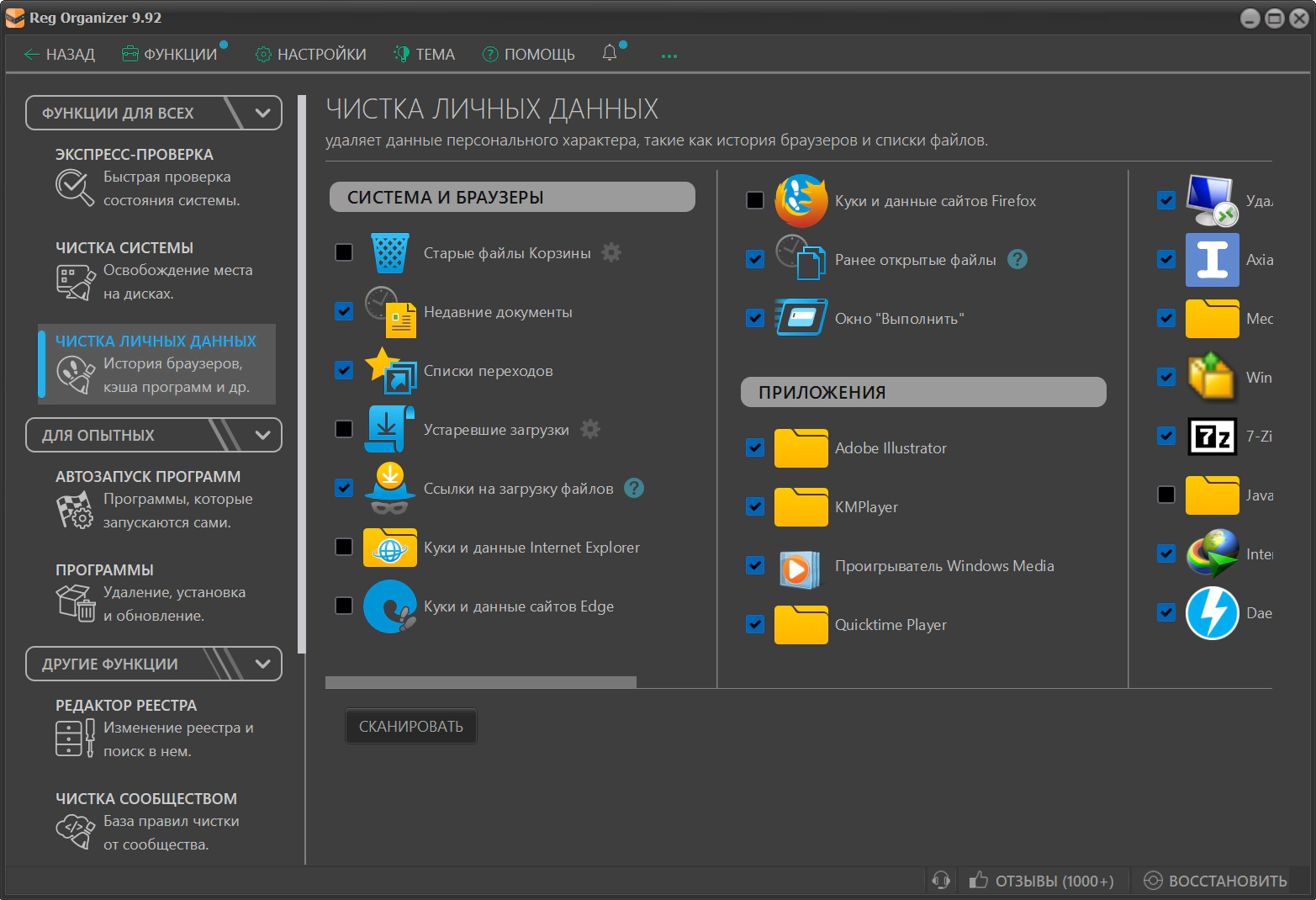Click the settings gear beside Устаревшие загрузки
1316x900 pixels.
pyautogui.click(x=590, y=429)
